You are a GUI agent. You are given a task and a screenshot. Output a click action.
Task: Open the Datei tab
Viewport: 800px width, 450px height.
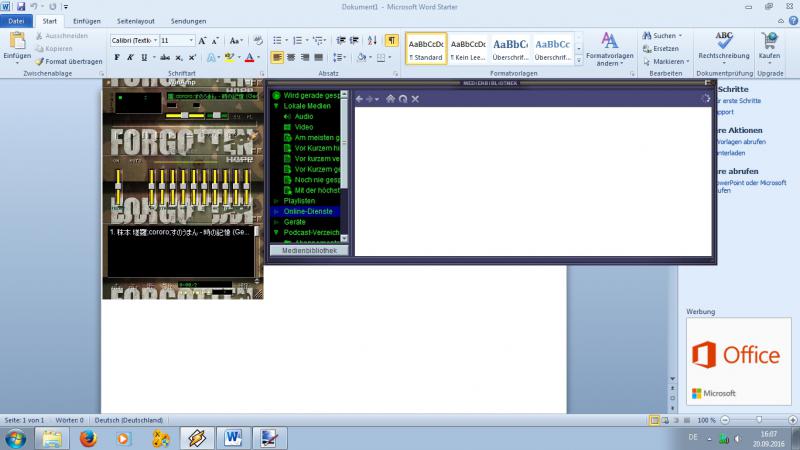coord(16,21)
